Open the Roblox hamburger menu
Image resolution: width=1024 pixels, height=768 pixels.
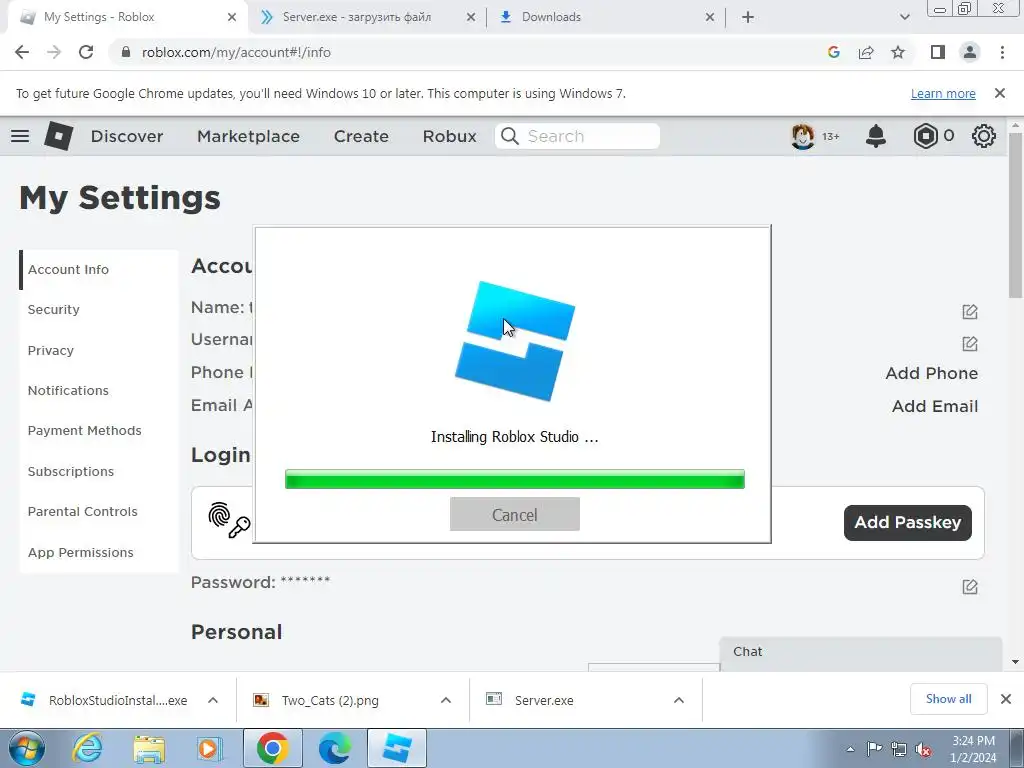pyautogui.click(x=20, y=136)
